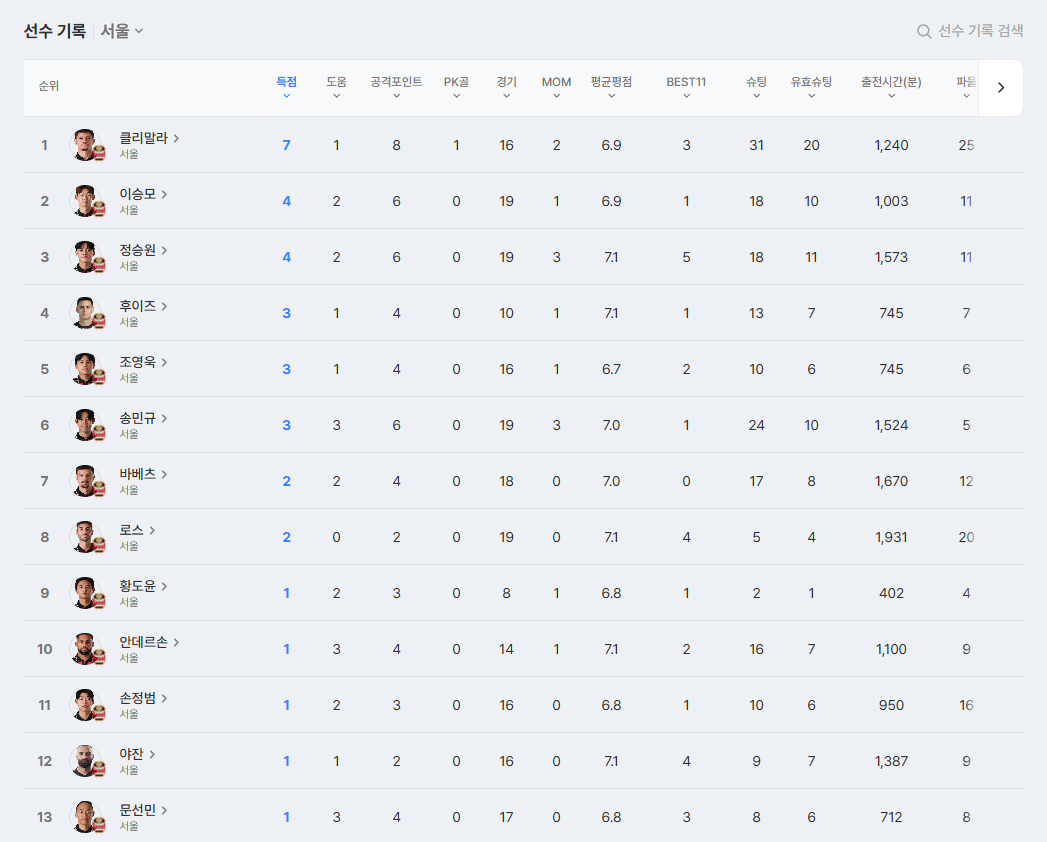Click the 순위 column header
This screenshot has width=1047, height=842.
pyautogui.click(x=49, y=86)
